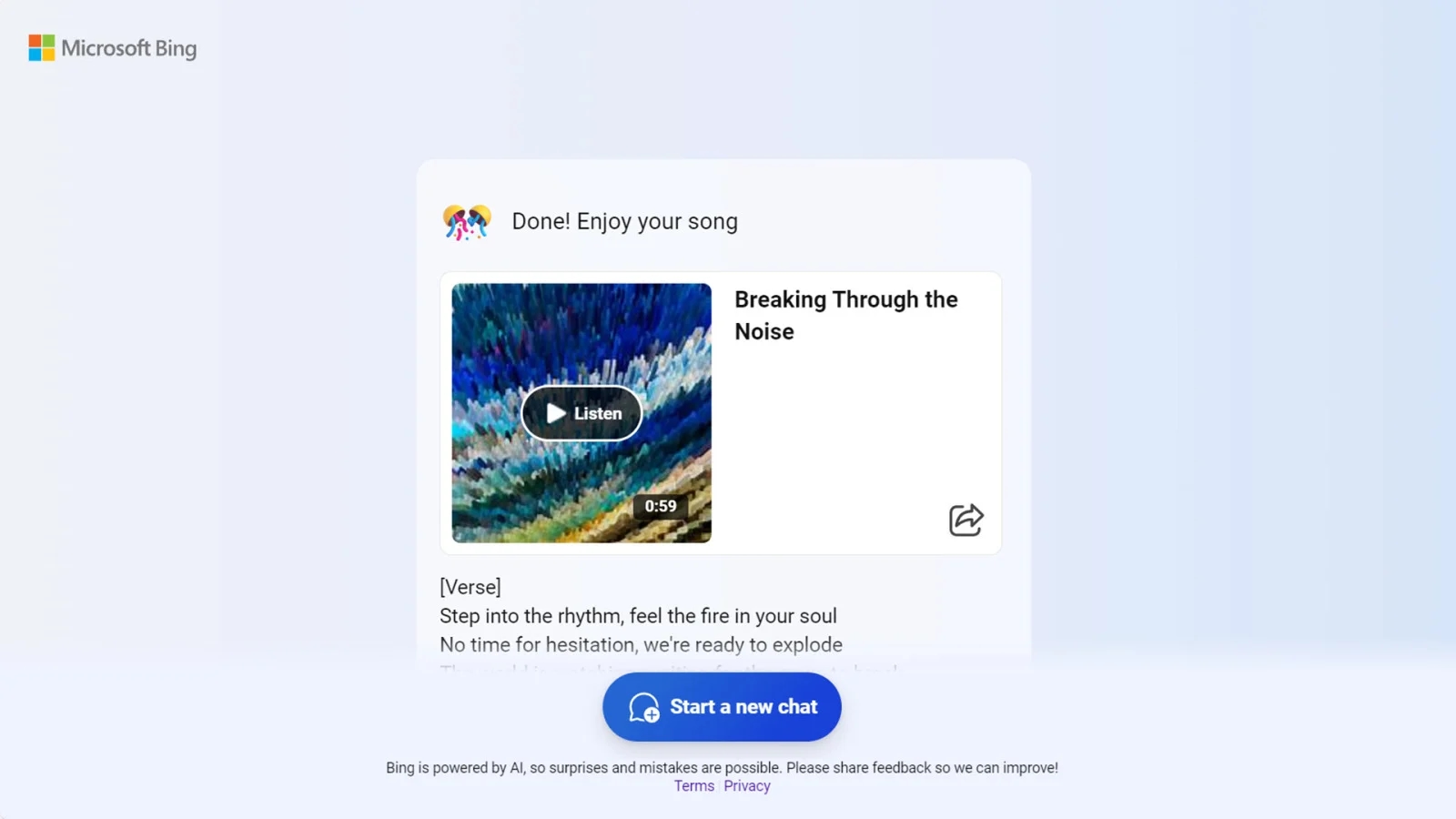Click the play triangle inside Listen
This screenshot has width=1456, height=819.
(556, 413)
